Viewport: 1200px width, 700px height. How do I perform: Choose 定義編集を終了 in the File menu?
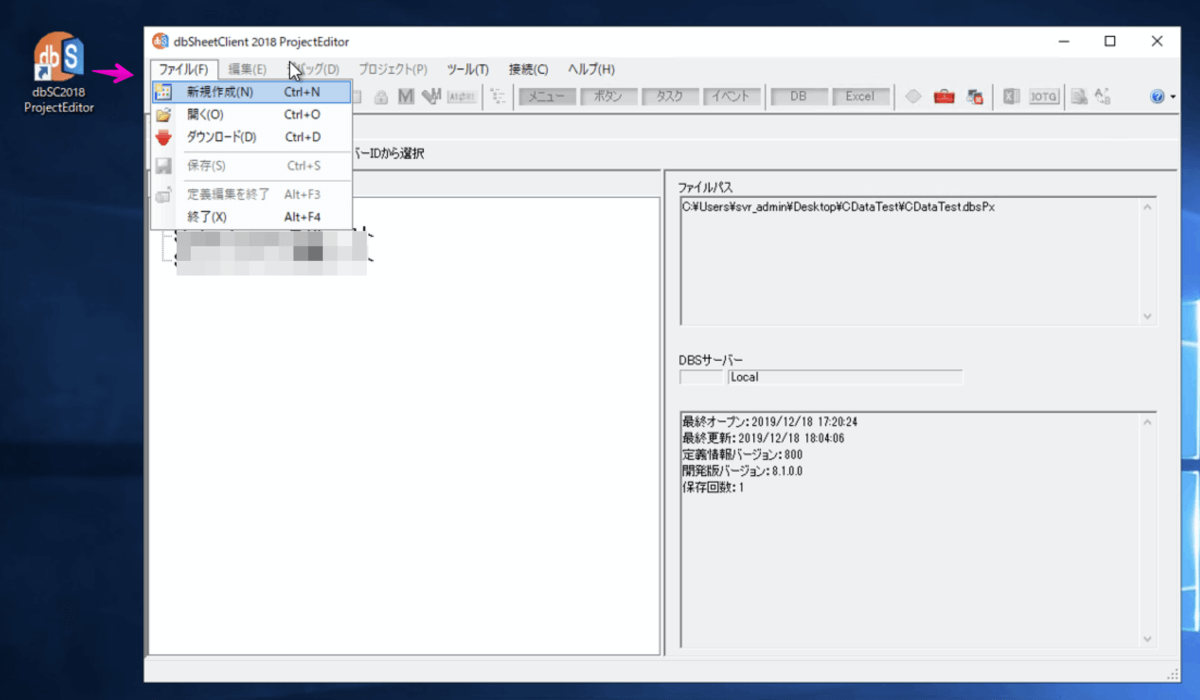coord(251,194)
